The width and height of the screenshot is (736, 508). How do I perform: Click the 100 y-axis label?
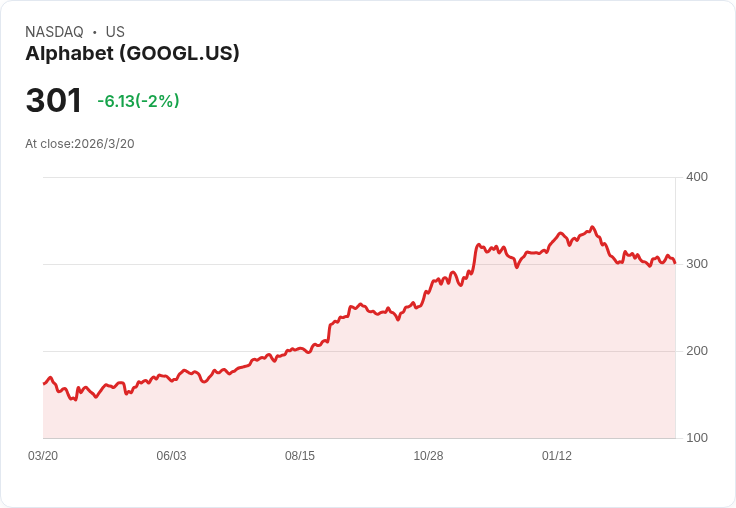(696, 438)
